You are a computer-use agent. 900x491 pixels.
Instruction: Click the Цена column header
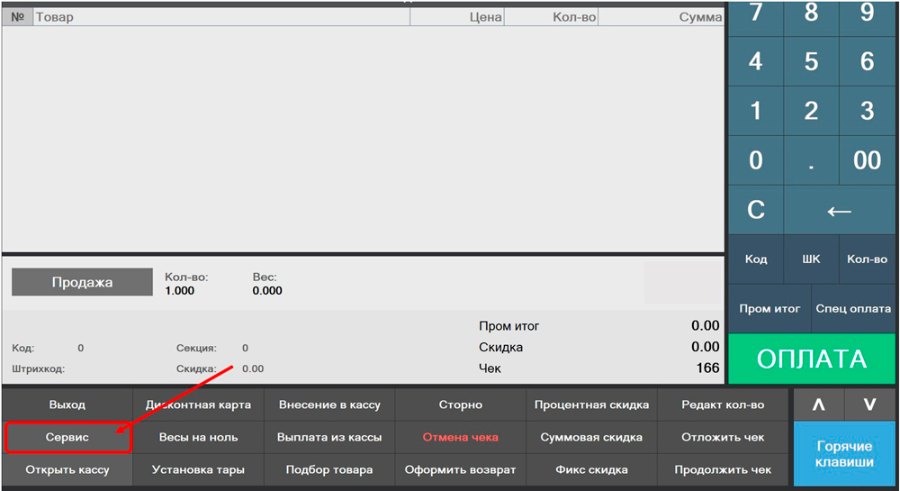457,17
